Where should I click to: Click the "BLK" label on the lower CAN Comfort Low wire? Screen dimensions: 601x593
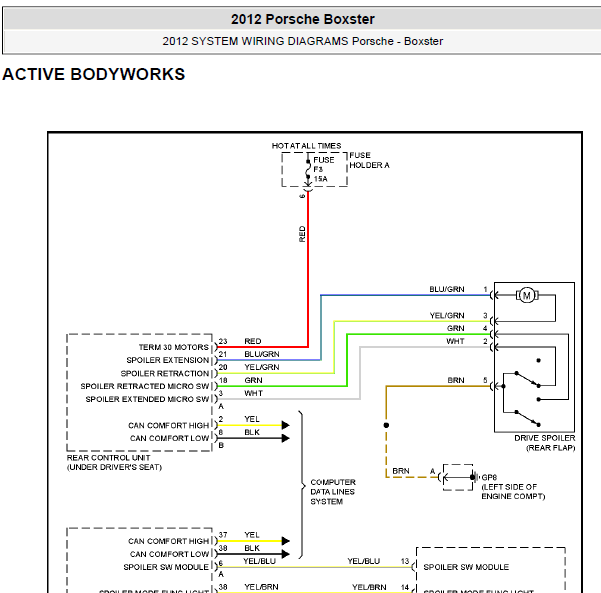[252, 548]
